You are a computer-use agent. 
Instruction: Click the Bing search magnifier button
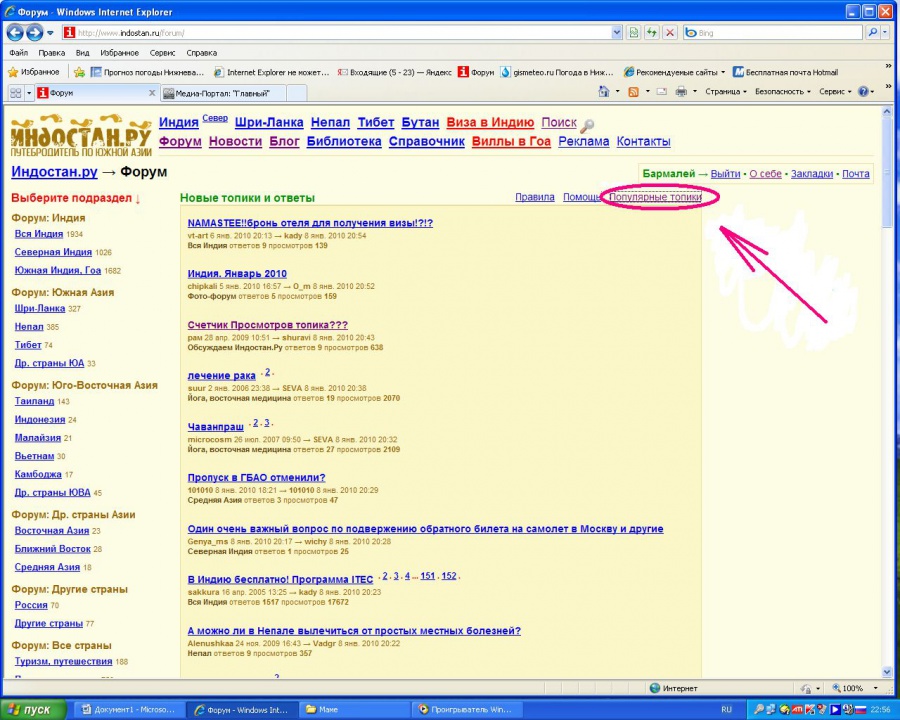(873, 33)
